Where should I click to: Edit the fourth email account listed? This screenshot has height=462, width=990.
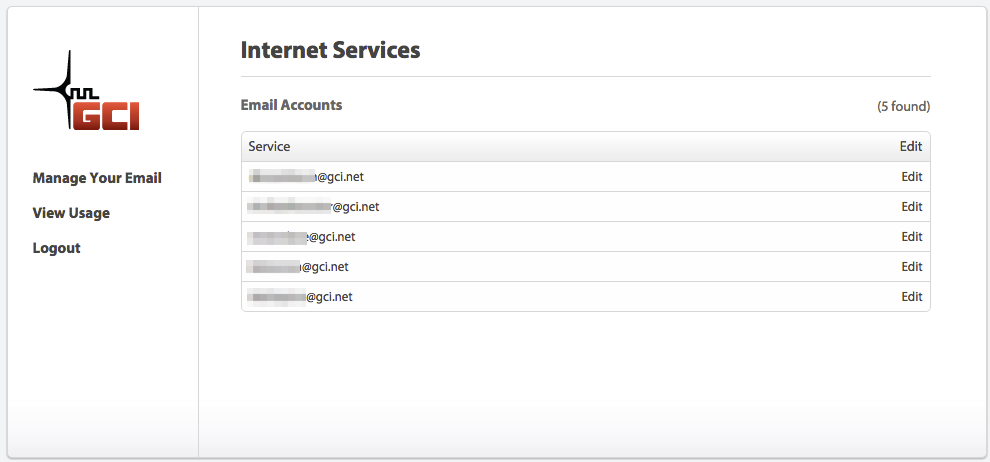912,266
